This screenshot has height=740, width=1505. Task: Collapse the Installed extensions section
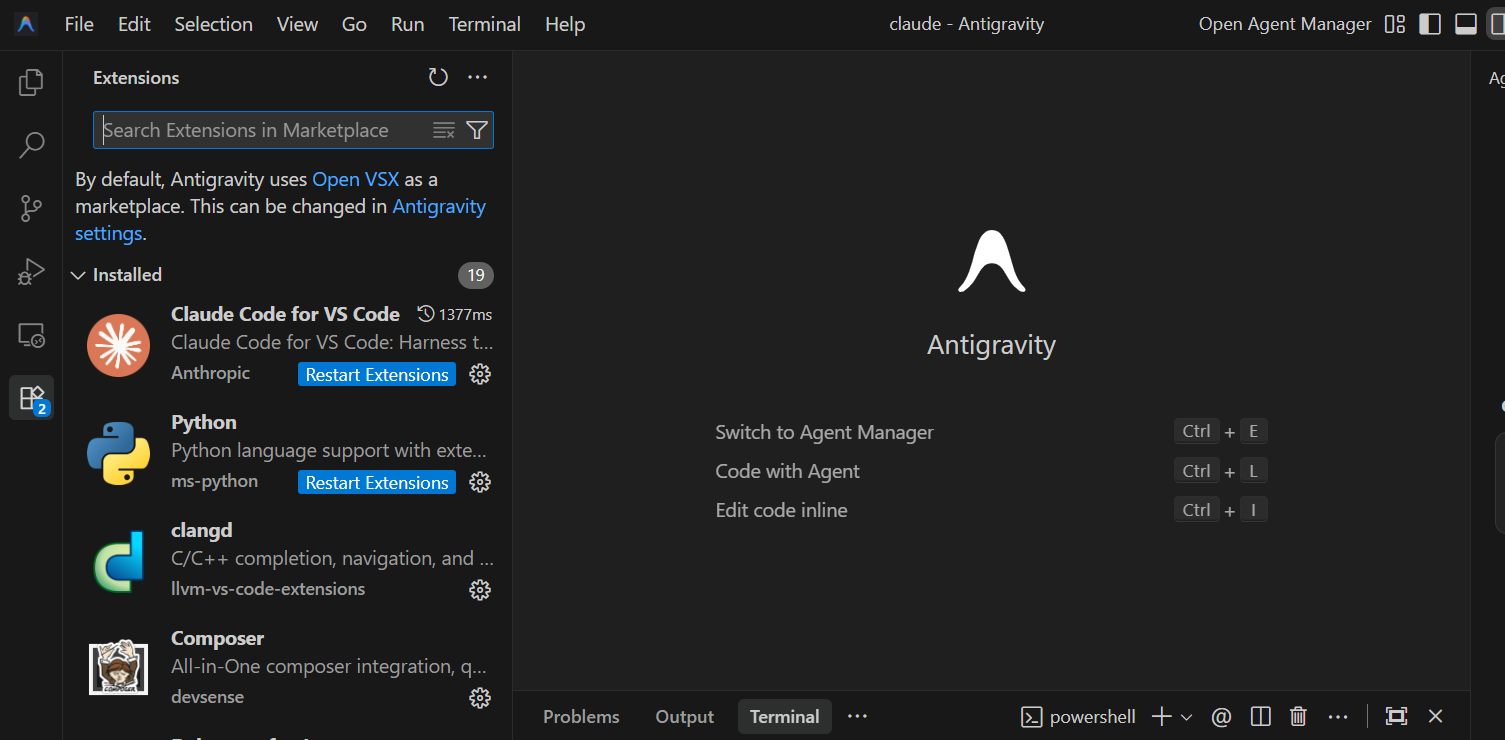coord(78,274)
